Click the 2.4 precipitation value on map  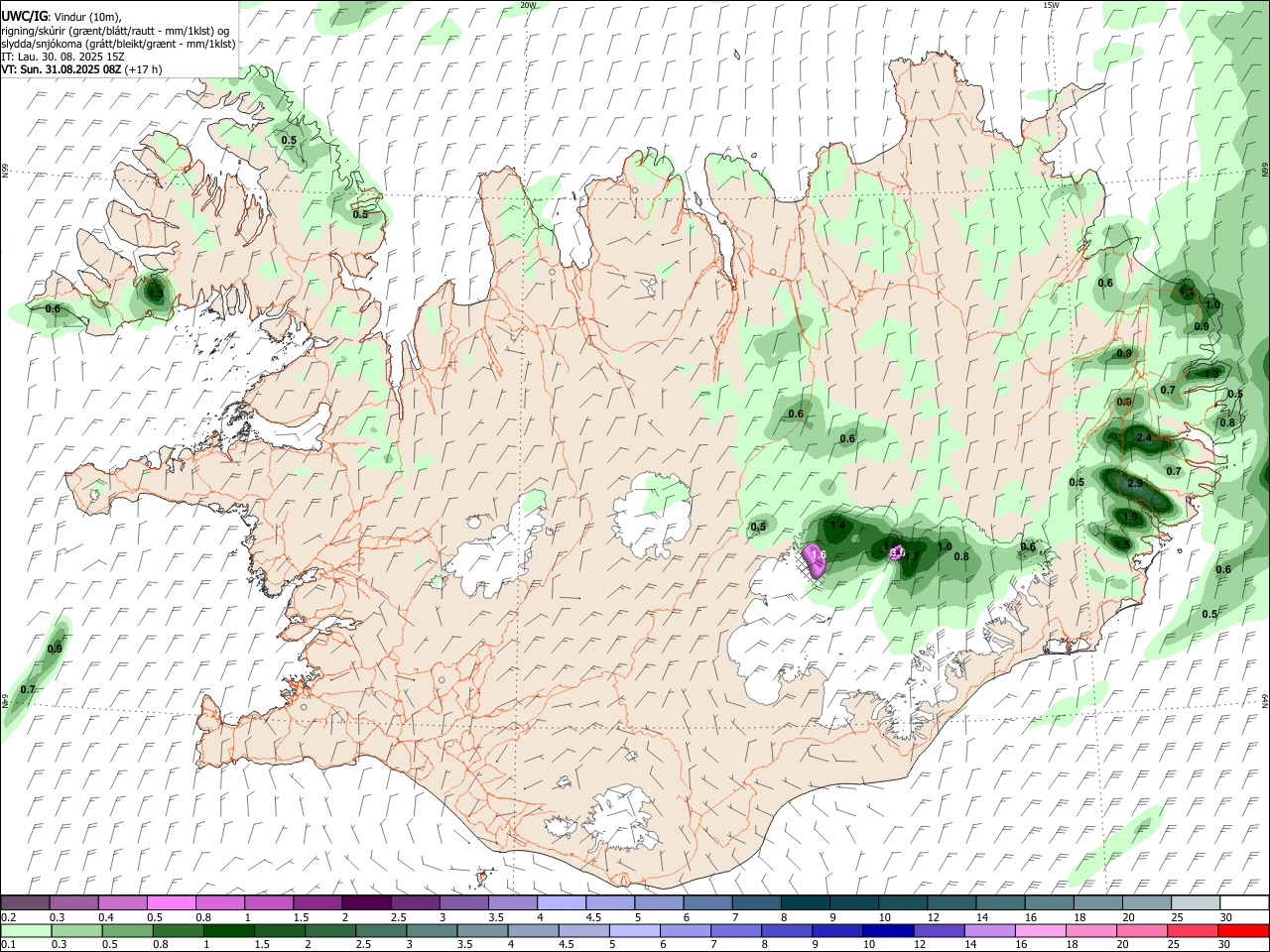(x=1143, y=437)
